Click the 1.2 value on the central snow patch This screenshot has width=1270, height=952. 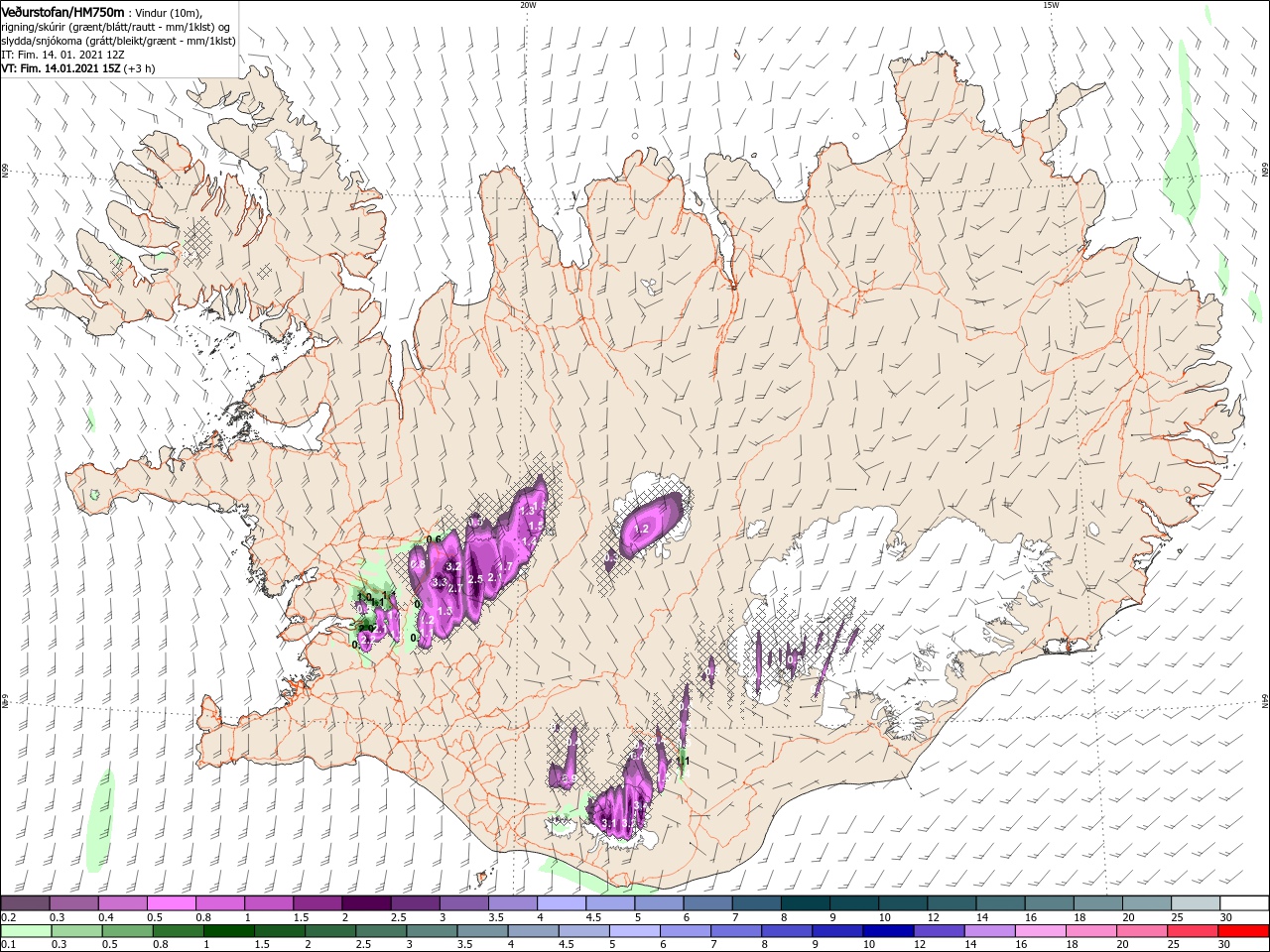click(x=641, y=530)
